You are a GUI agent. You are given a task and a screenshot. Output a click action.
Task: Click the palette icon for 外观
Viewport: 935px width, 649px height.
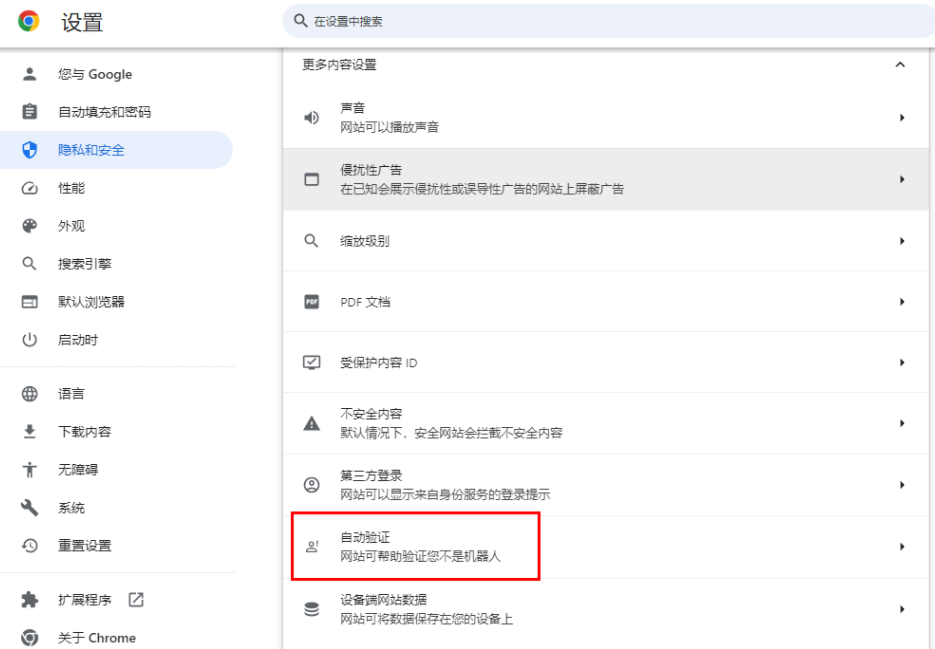[x=29, y=226]
